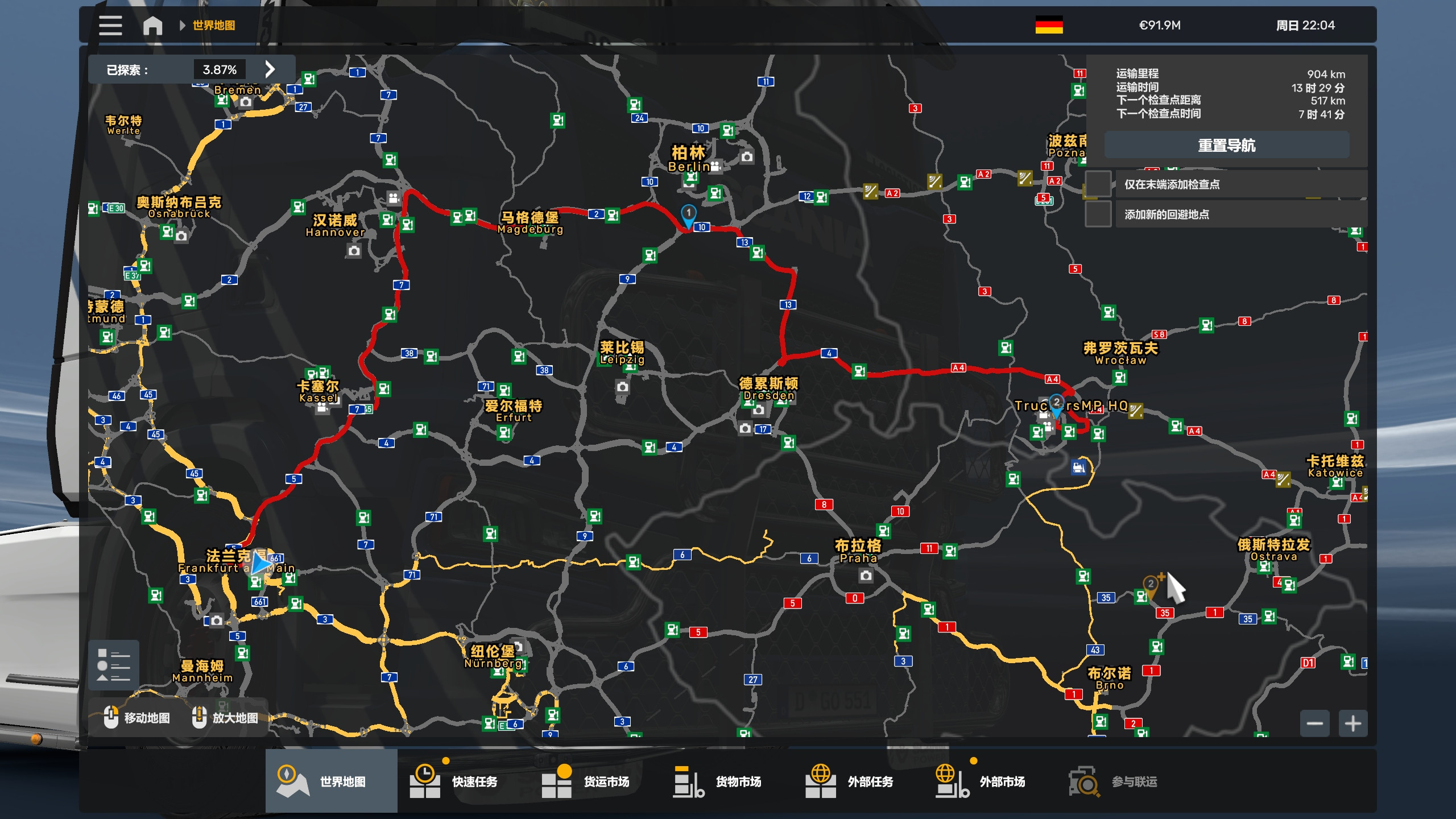Viewport: 1456px width, 819px height.
Task: Click the 3.87% explored value
Action: pos(220,69)
